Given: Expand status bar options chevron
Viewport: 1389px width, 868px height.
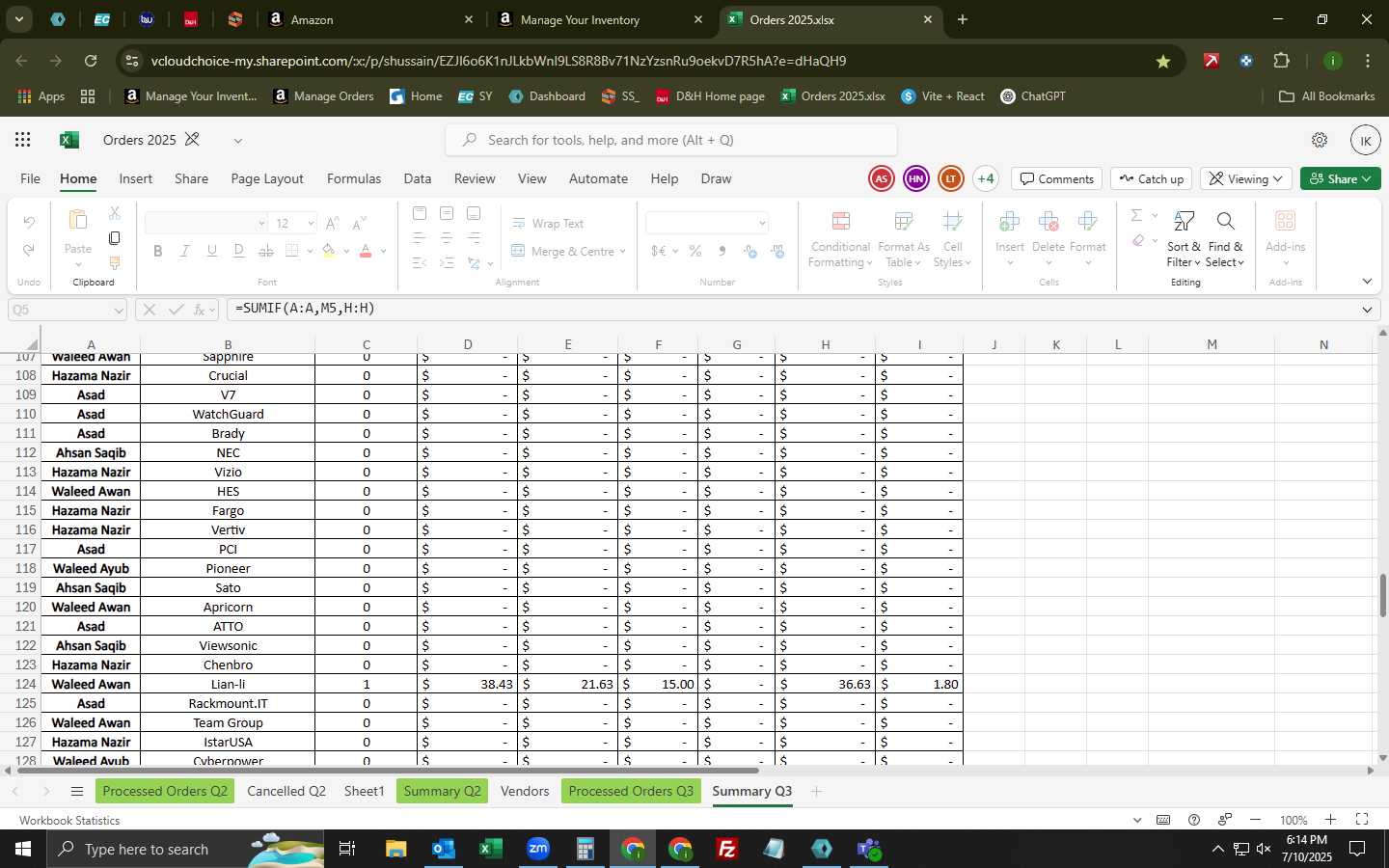Looking at the screenshot, I should 1137,820.
